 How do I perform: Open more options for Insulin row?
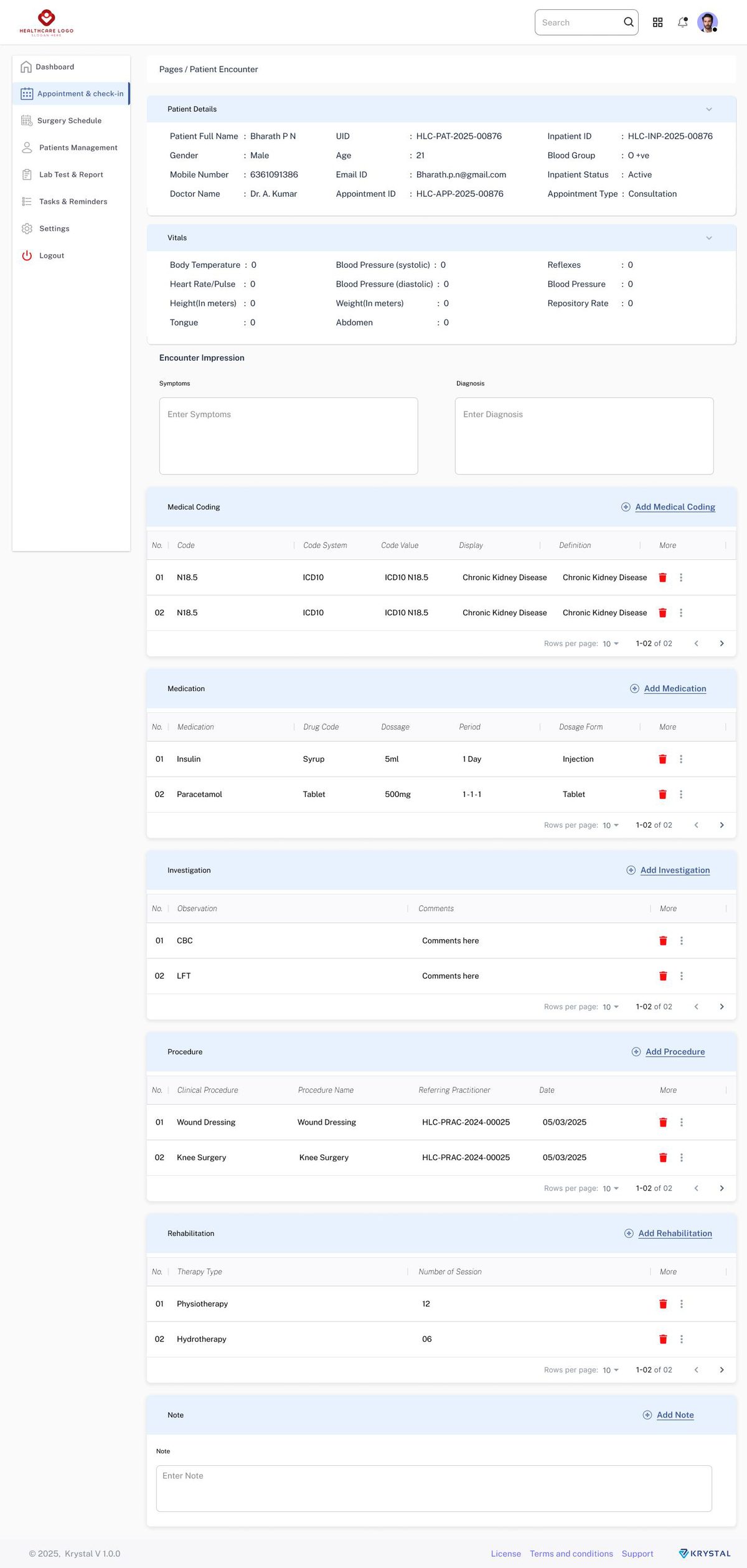(x=681, y=759)
